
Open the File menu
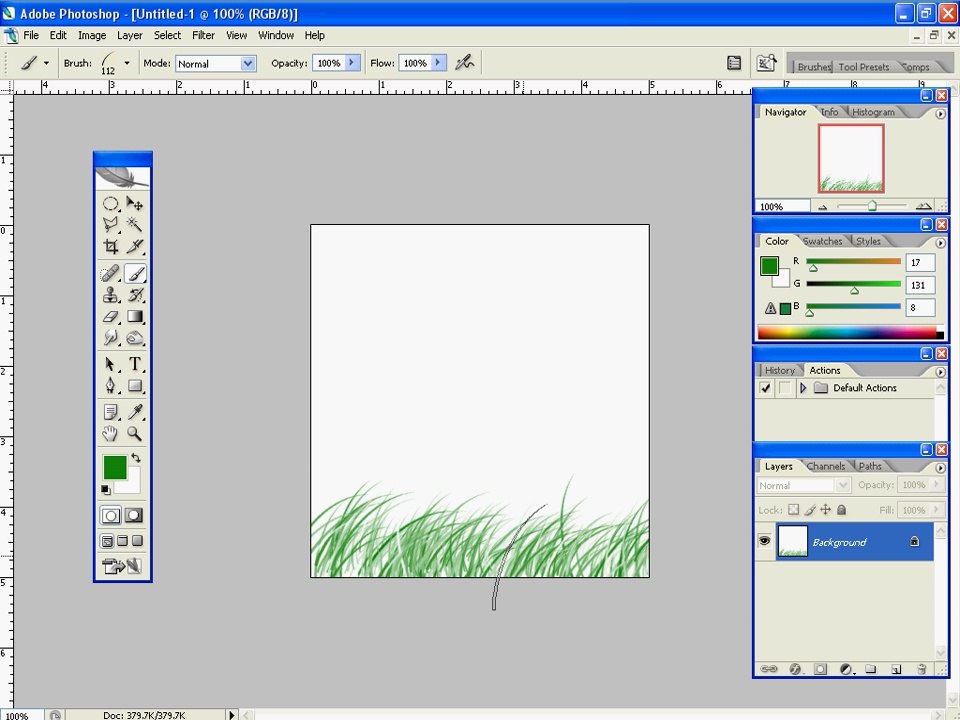pos(31,36)
